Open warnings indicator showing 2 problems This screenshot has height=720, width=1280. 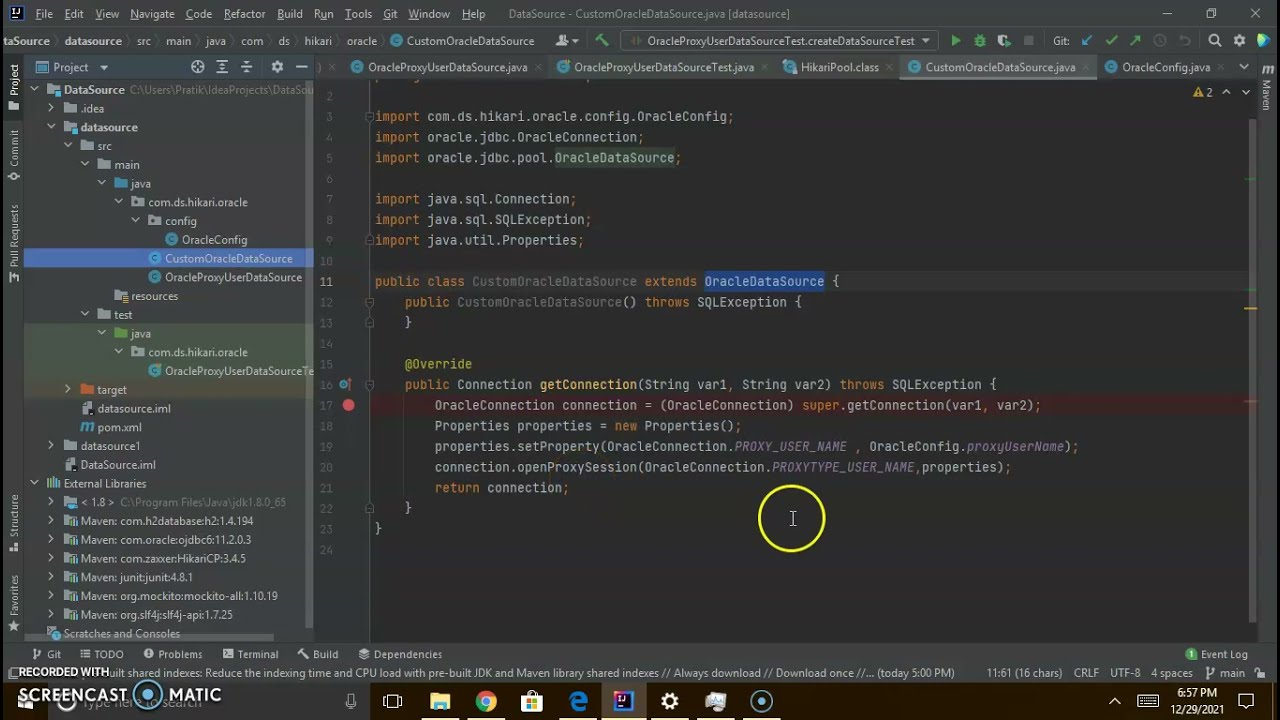(x=1203, y=92)
